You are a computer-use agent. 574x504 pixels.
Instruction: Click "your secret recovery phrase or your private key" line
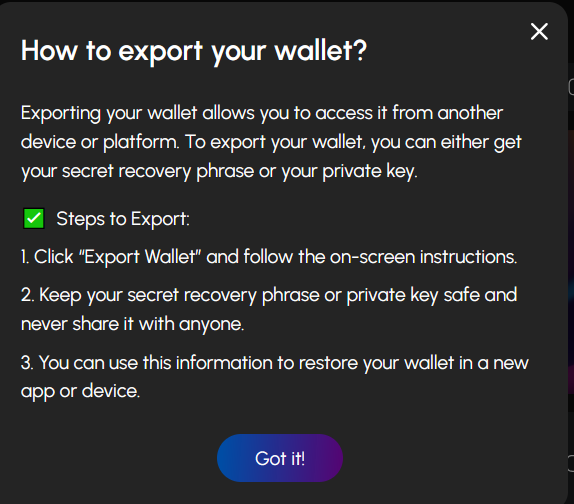(x=219, y=171)
